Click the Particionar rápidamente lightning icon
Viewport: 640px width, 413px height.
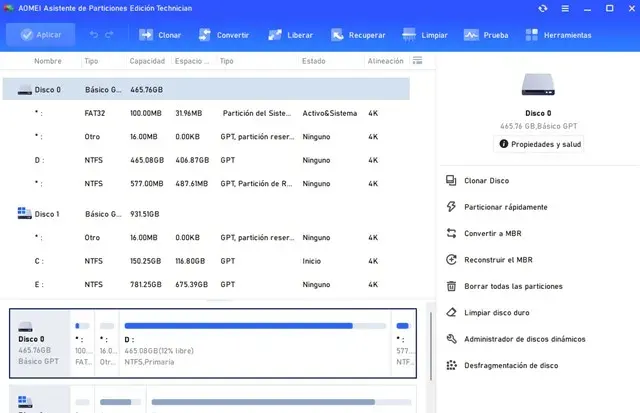click(x=451, y=206)
